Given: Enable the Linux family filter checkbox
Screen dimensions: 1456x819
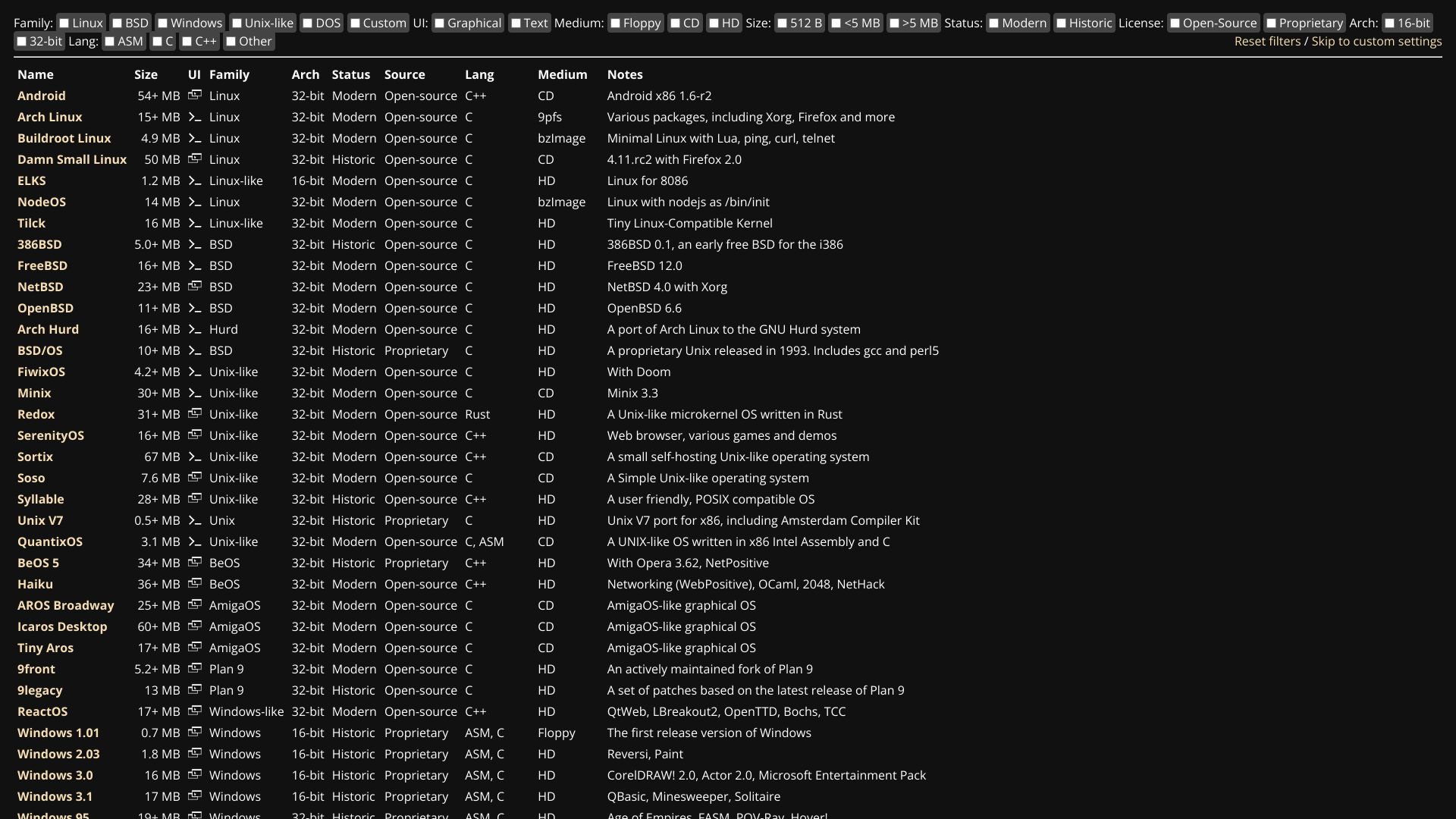Looking at the screenshot, I should point(64,24).
